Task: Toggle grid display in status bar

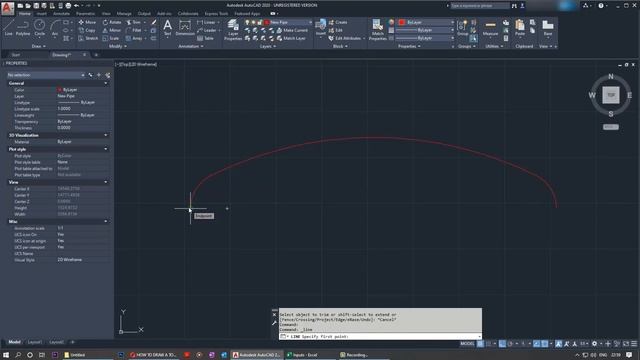Action: 481,344
